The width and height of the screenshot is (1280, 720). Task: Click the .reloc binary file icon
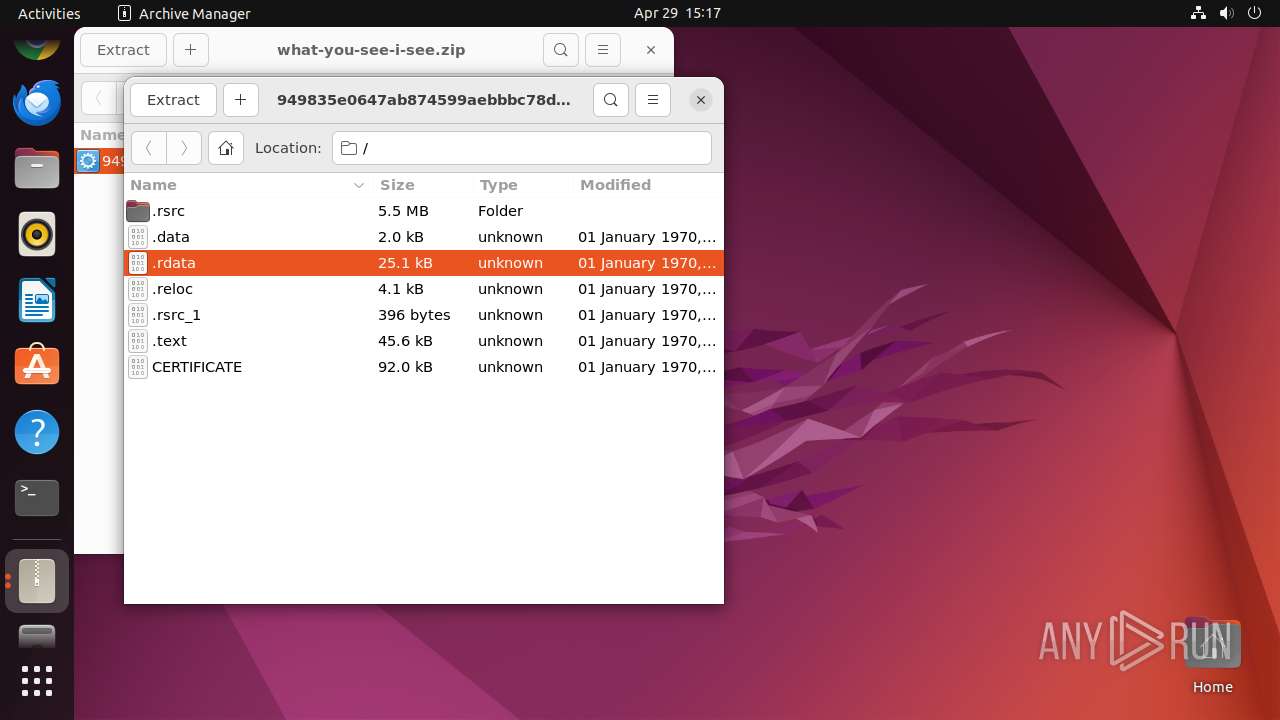click(x=138, y=289)
